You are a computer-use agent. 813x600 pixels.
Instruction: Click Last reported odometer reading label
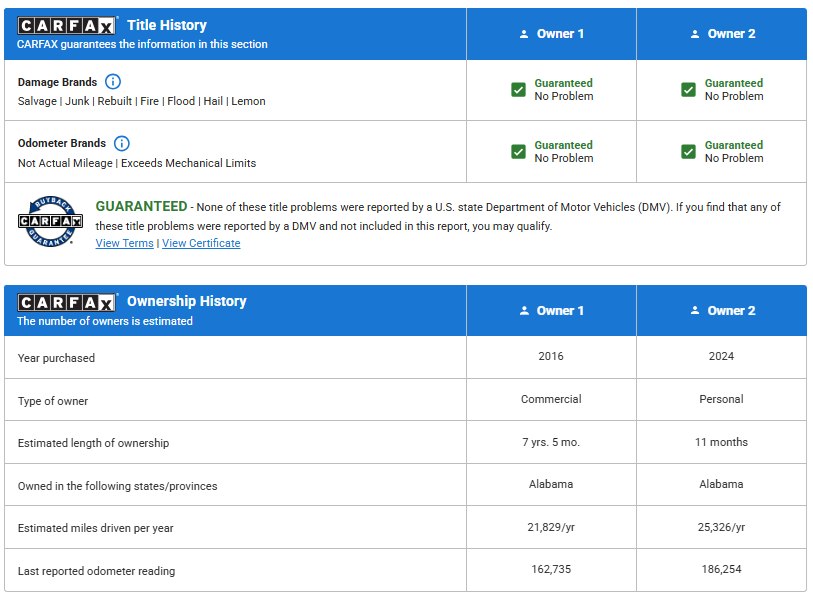coord(96,571)
